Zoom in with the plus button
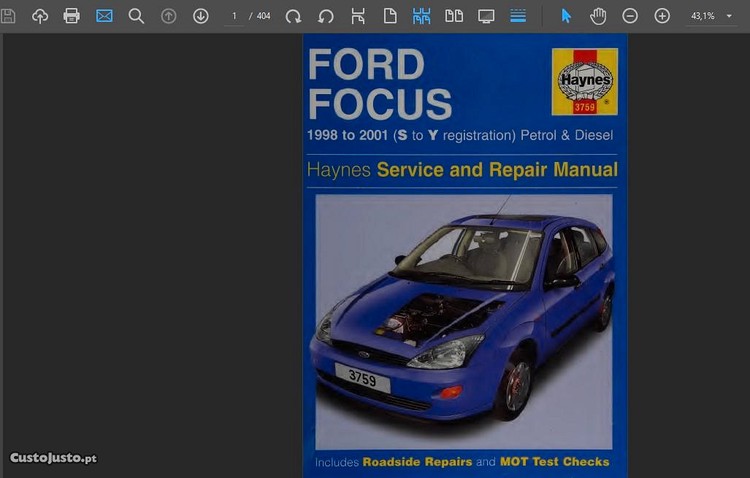750x478 pixels. (x=662, y=16)
